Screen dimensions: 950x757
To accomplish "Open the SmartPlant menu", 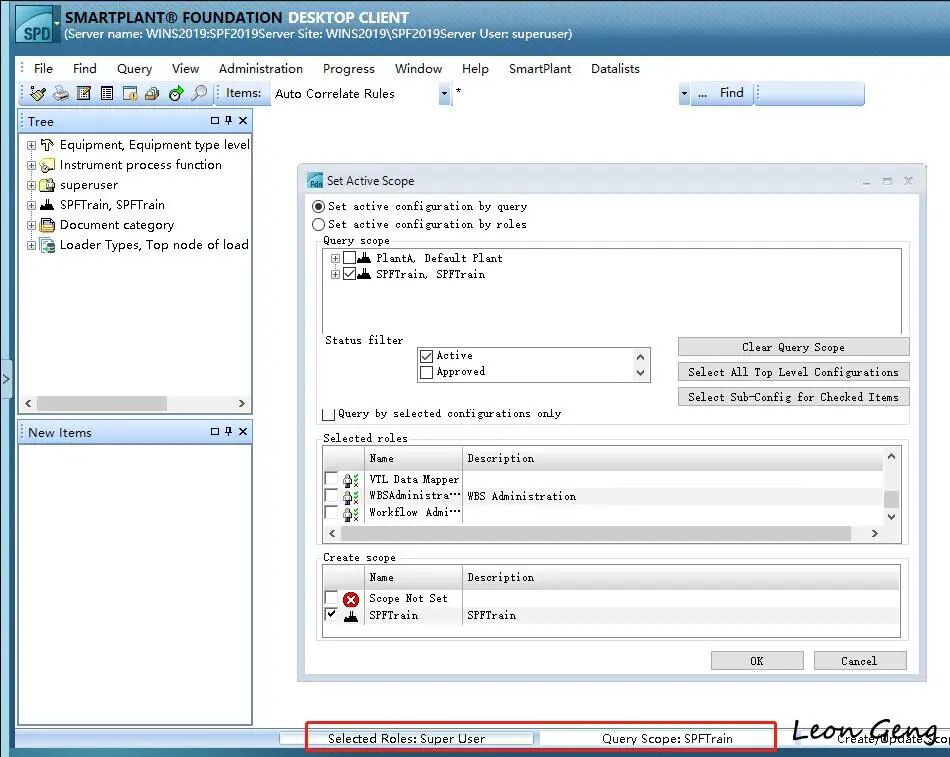I will 540,68.
